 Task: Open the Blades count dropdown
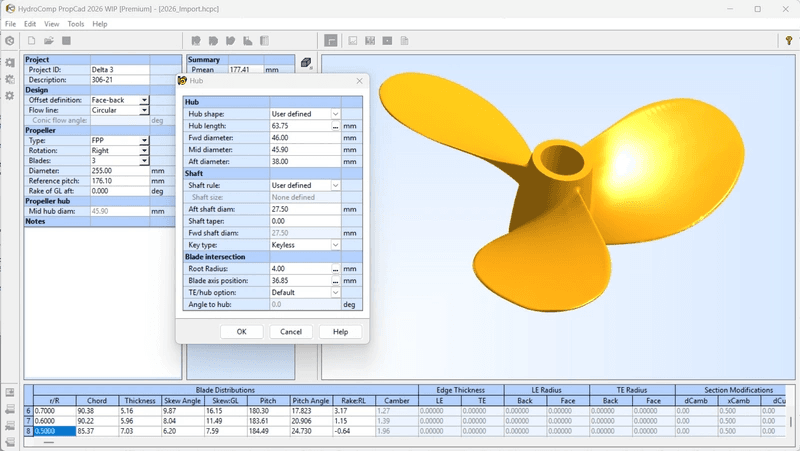click(144, 161)
